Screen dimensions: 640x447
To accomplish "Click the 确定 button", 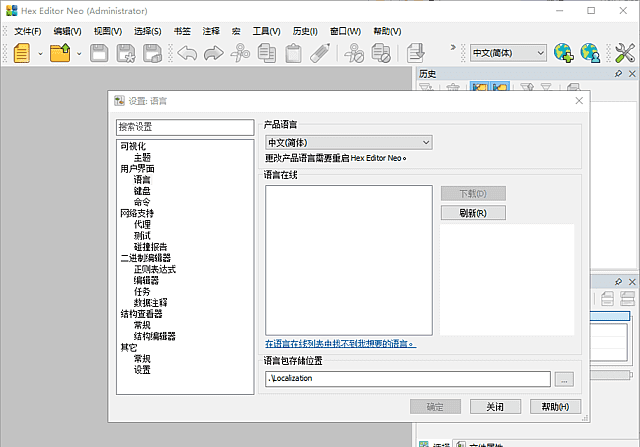I will tap(435, 407).
